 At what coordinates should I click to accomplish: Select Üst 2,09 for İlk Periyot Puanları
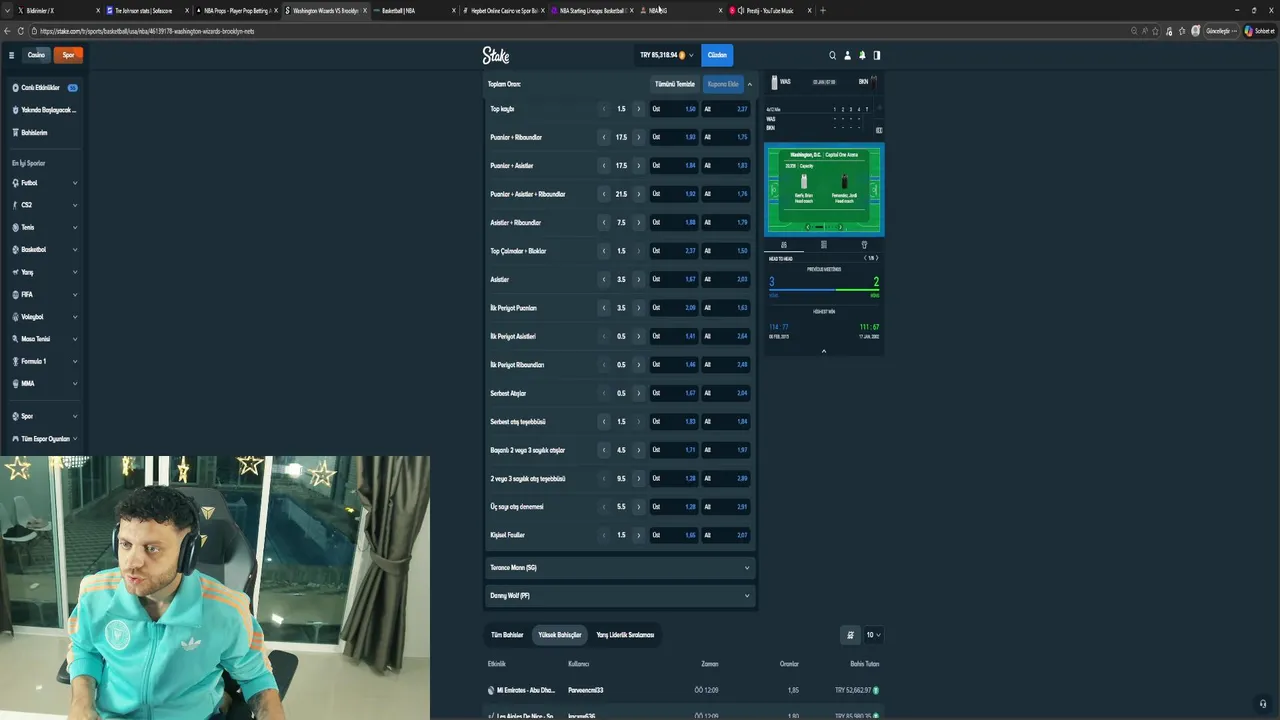tap(674, 308)
